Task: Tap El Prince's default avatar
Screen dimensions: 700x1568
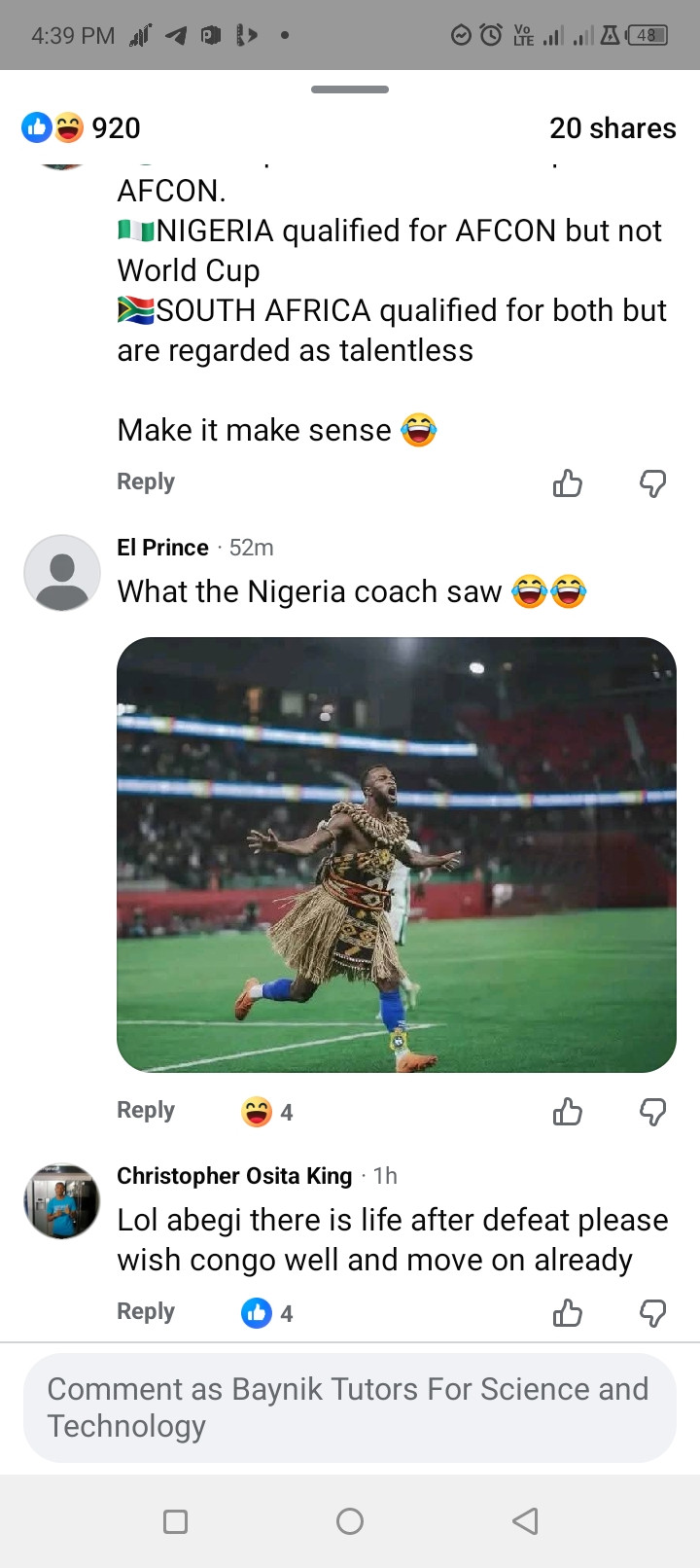Action: click(62, 573)
